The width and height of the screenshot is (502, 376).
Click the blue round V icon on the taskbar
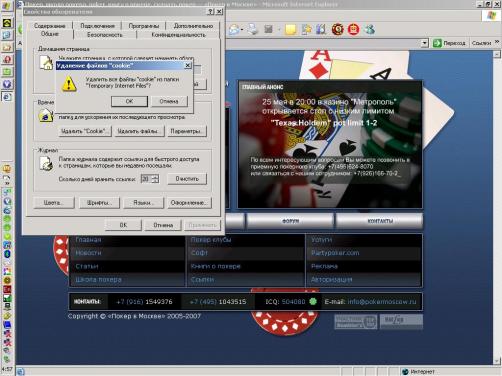pyautogui.click(x=7, y=84)
